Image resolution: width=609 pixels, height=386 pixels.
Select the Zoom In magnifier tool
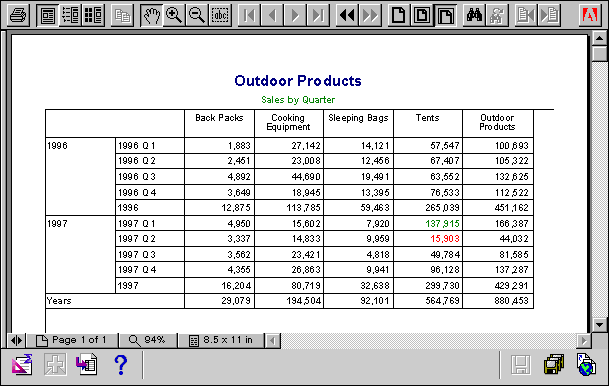pyautogui.click(x=174, y=16)
